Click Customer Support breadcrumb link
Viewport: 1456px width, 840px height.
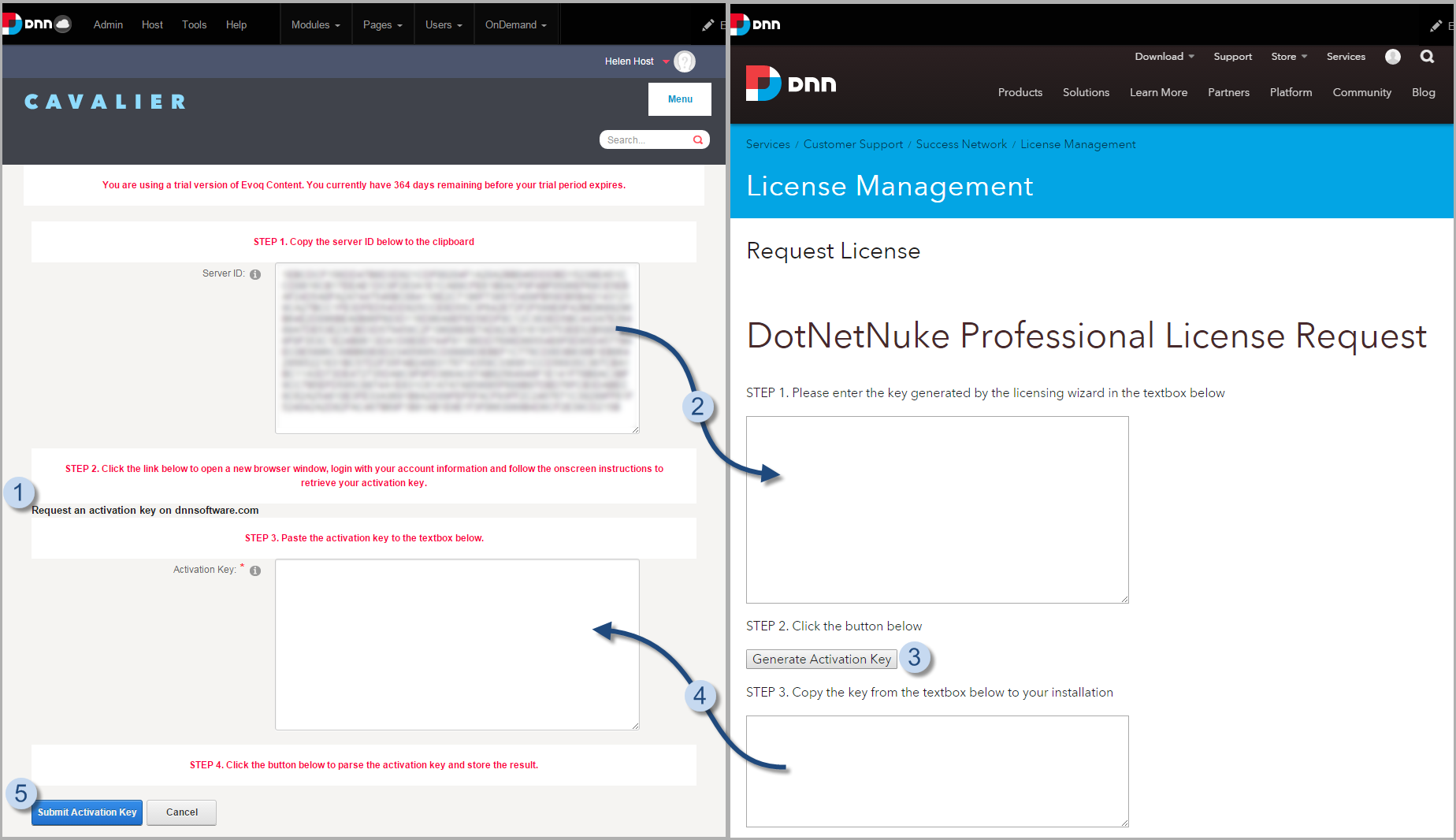click(853, 144)
